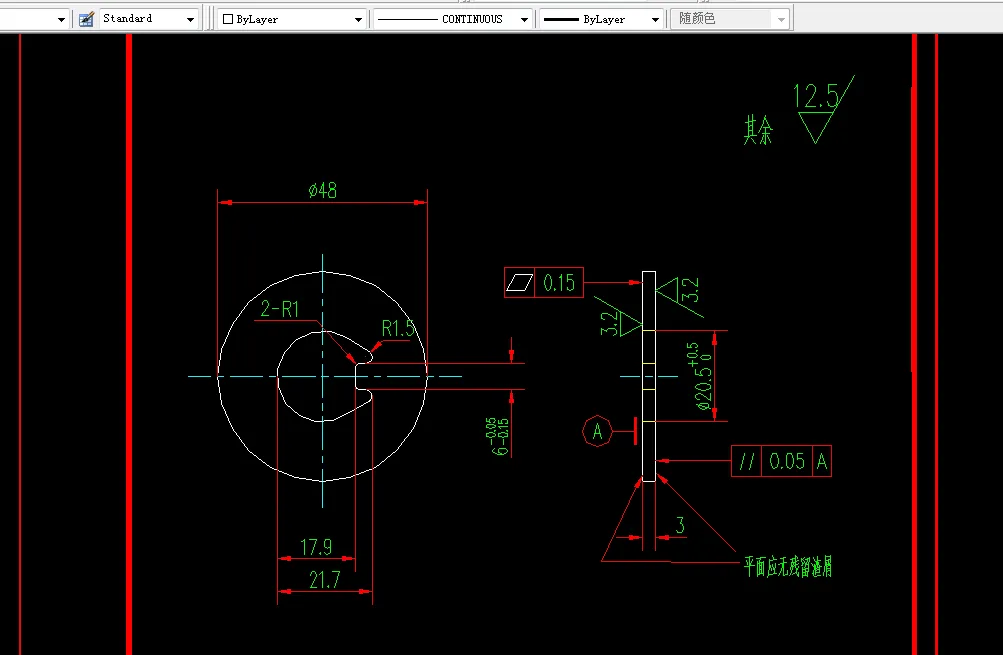
Task: Click the circled datum A marker
Action: click(x=597, y=431)
